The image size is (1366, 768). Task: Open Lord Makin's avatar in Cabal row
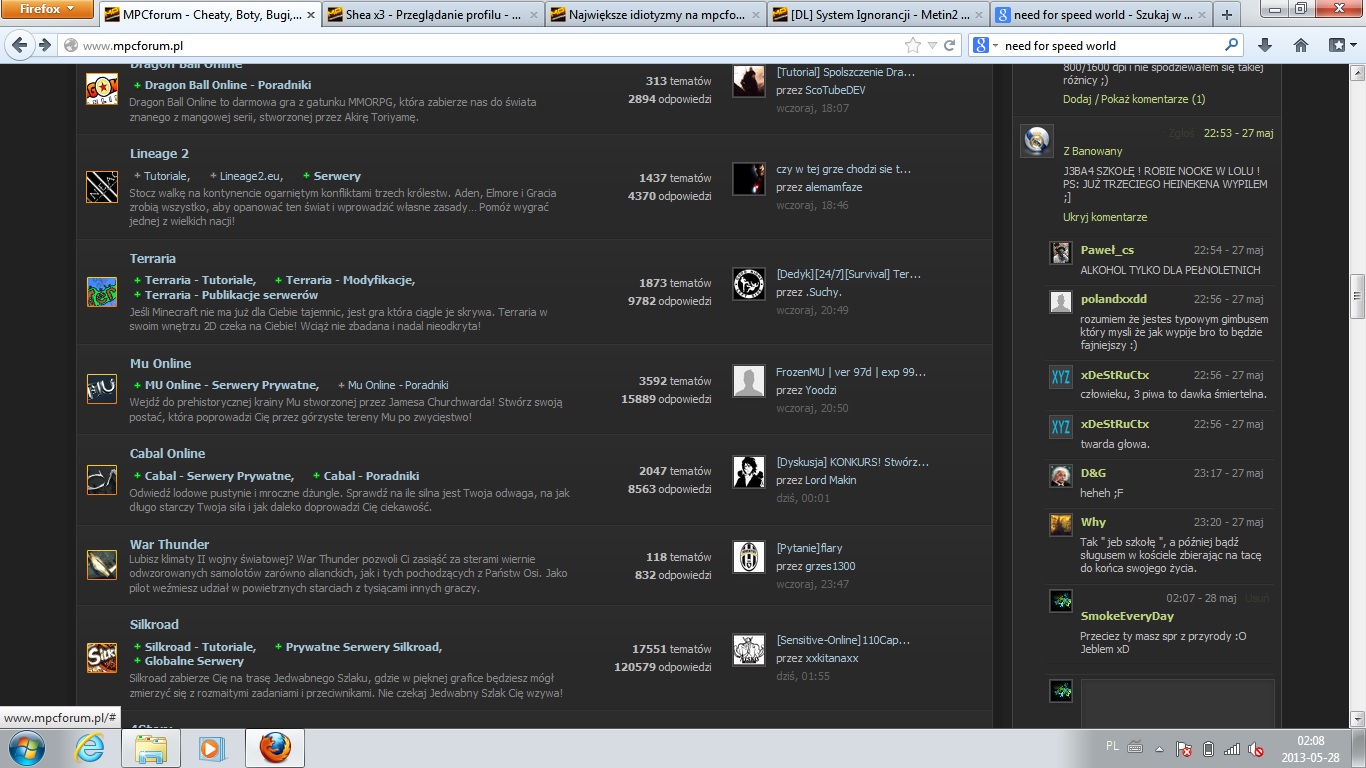pyautogui.click(x=749, y=471)
